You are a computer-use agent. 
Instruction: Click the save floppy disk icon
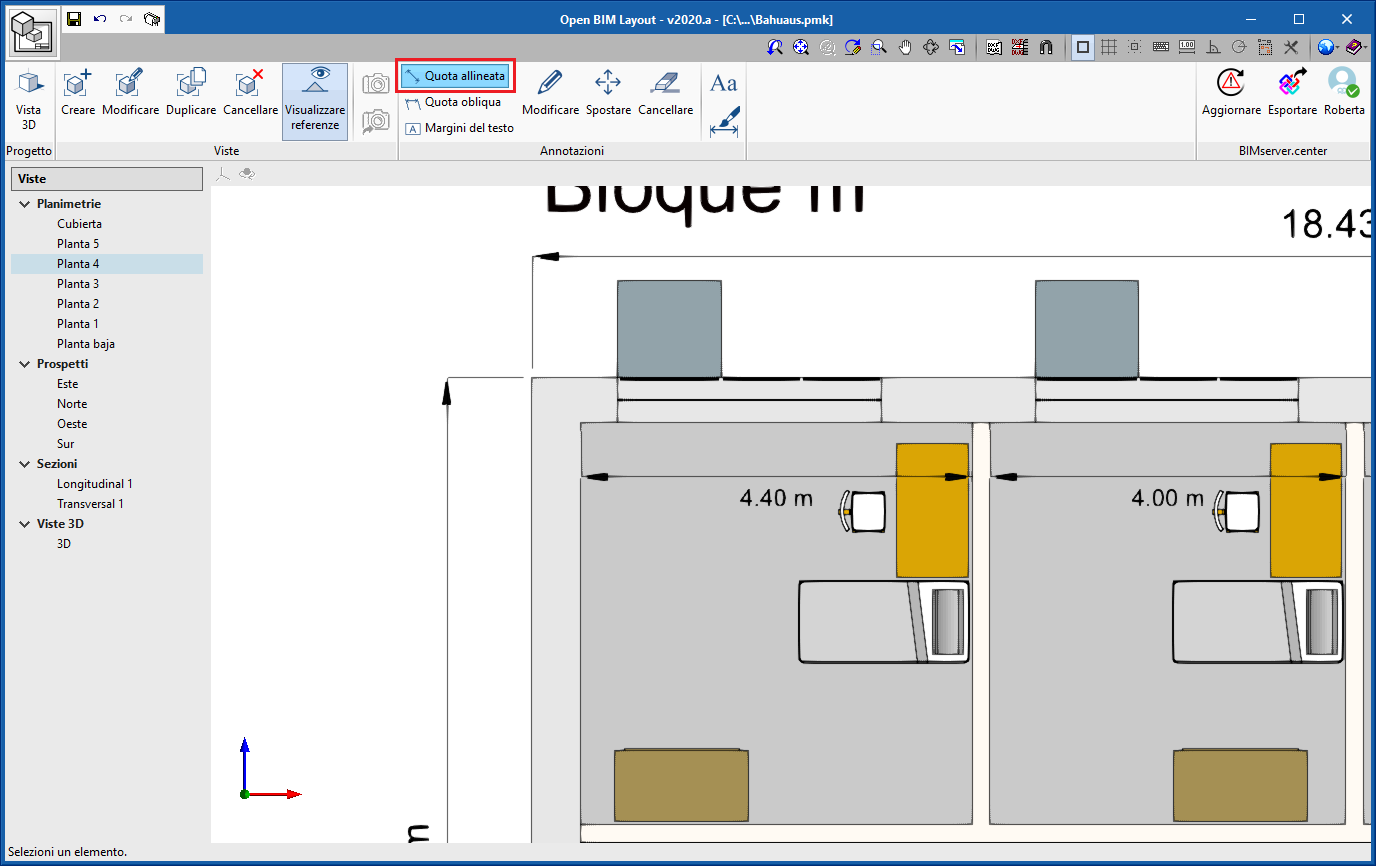73,18
